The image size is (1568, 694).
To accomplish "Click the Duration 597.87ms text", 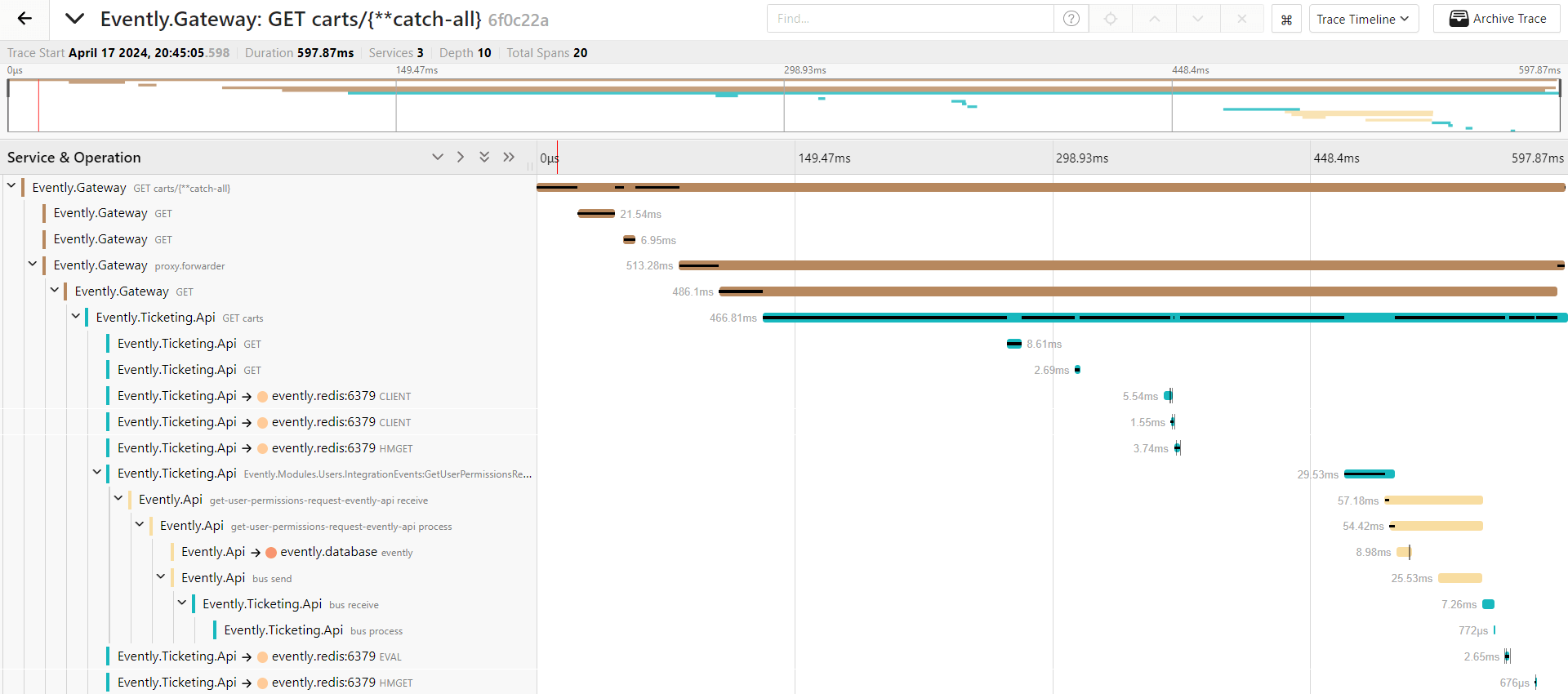I will (x=299, y=52).
